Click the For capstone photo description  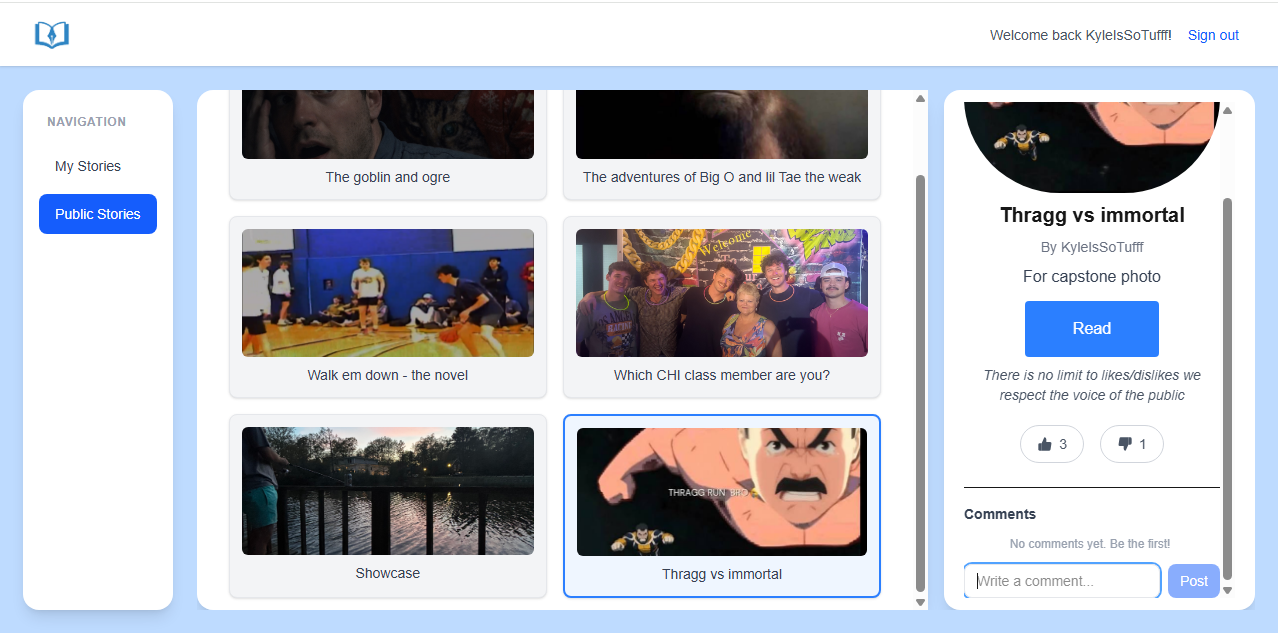[1092, 276]
